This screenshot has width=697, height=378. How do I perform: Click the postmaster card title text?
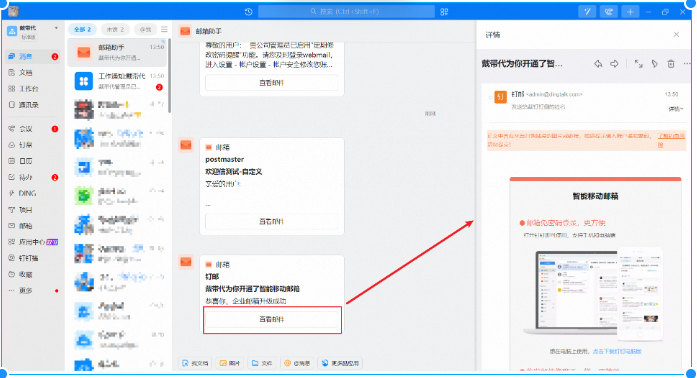(x=224, y=159)
